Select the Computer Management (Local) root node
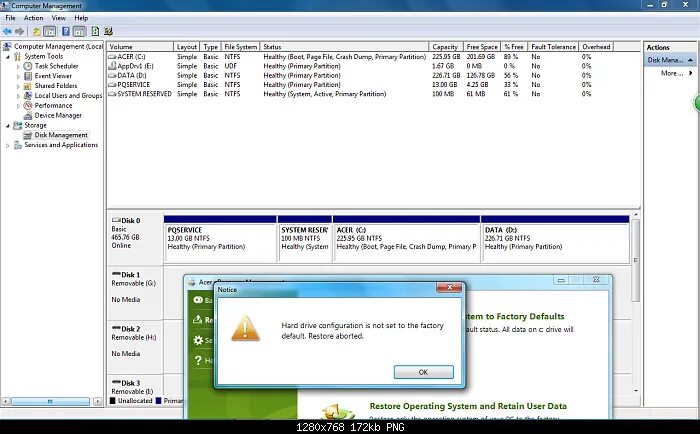 tap(58, 46)
